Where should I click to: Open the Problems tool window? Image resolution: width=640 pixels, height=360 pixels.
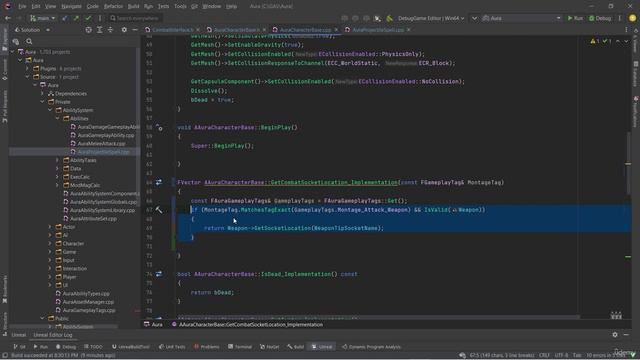tap(207, 347)
